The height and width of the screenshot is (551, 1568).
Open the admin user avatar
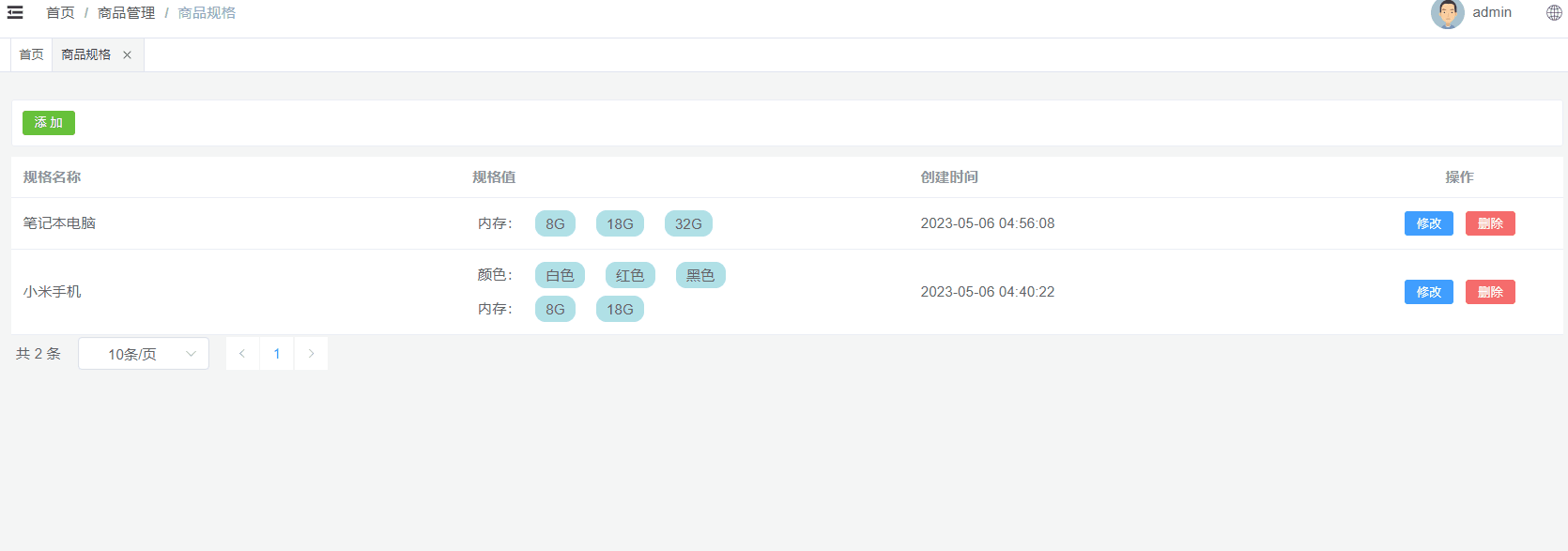[1447, 13]
